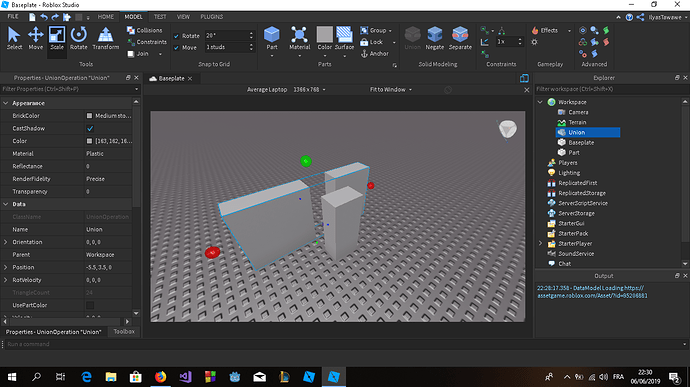Click the Negate solid modeling tool

click(434, 38)
